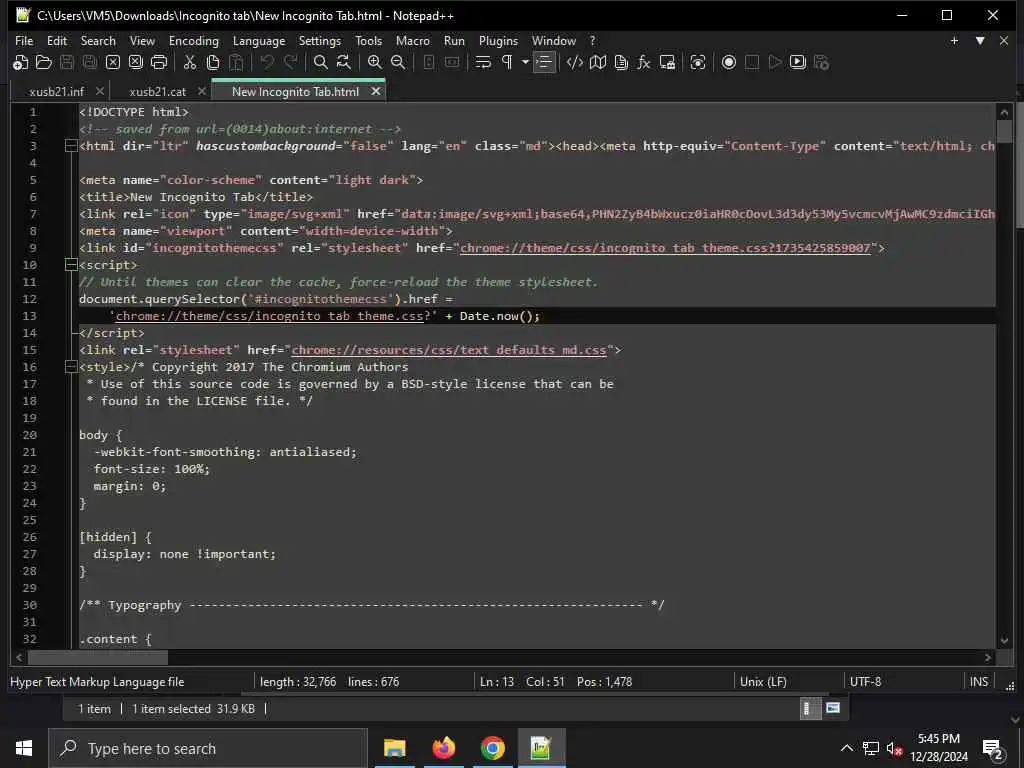Click the macro Playback icon

[775, 63]
